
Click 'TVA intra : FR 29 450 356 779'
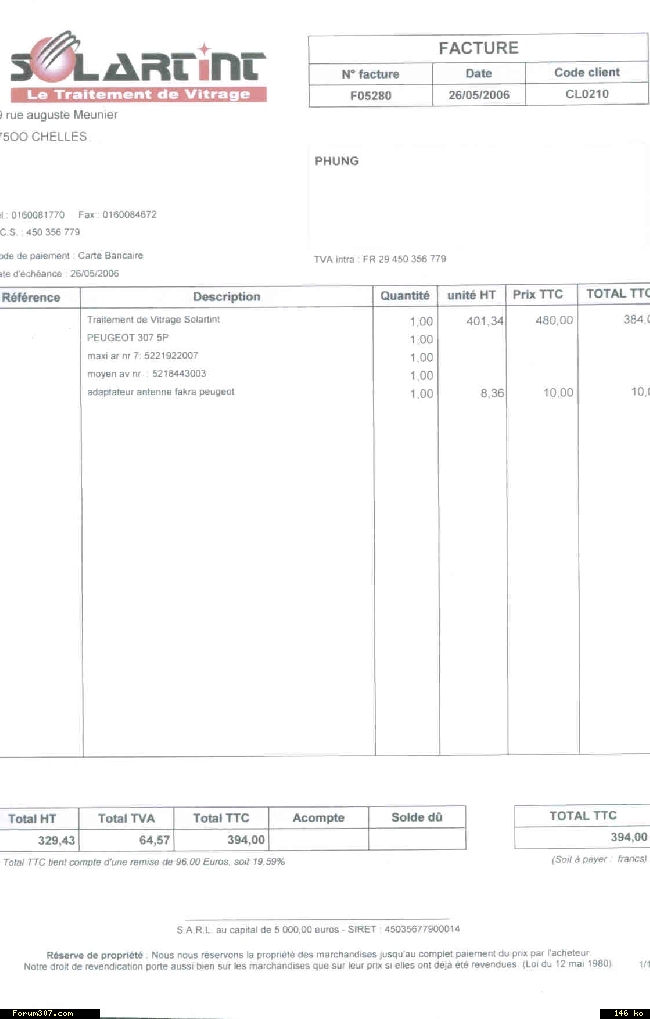point(380,259)
